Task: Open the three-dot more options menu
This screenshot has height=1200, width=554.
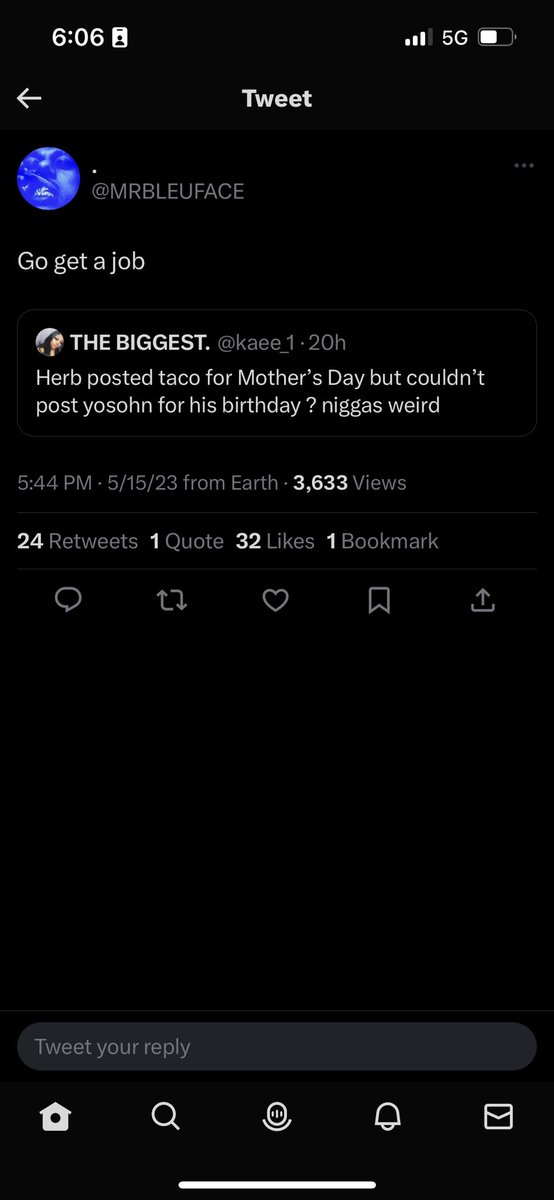Action: [523, 165]
